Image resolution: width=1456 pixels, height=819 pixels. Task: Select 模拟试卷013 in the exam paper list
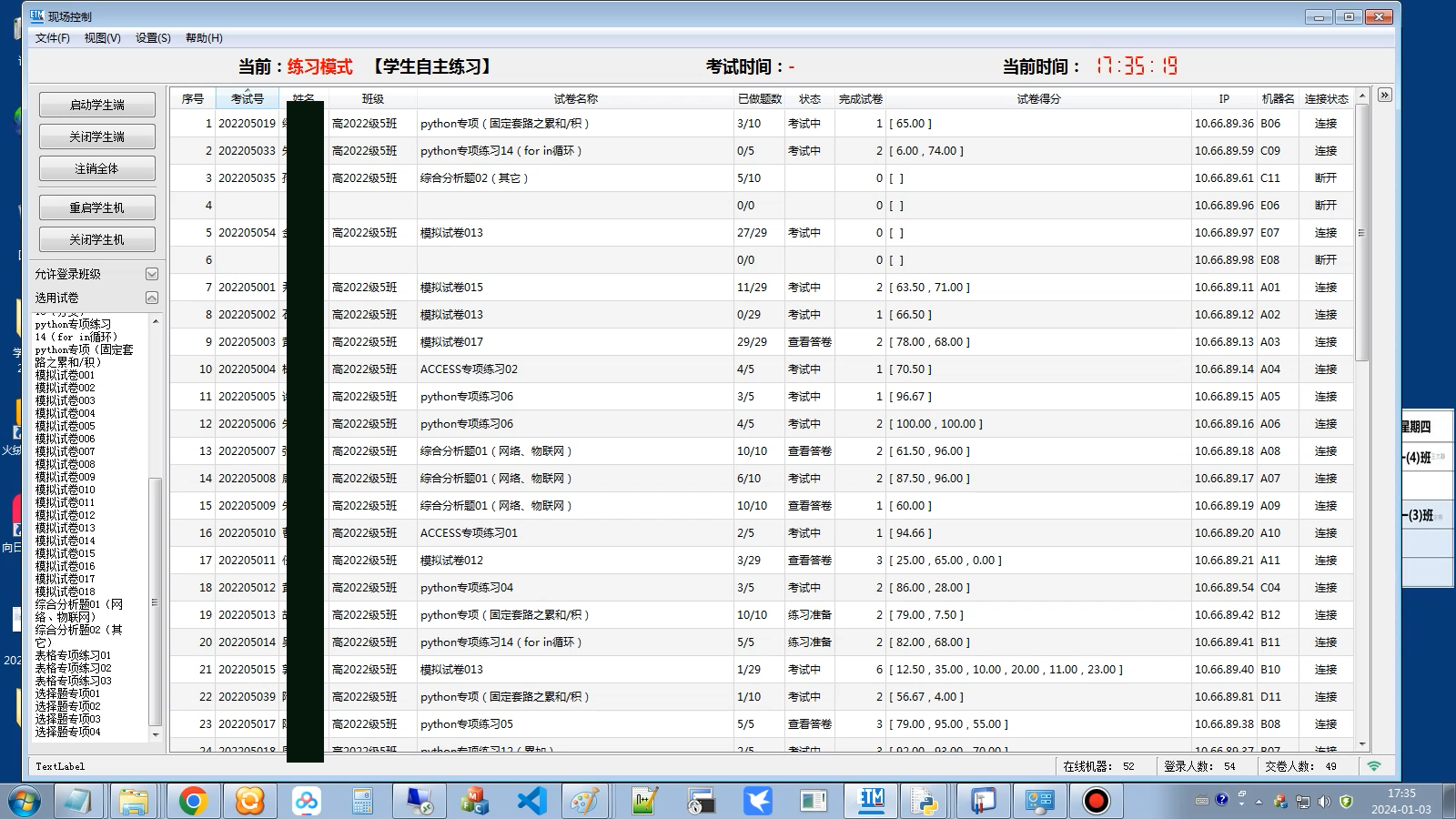coord(66,528)
